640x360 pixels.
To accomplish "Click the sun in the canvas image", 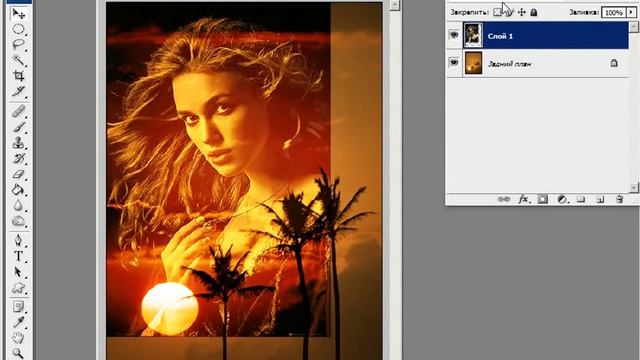I will coord(170,308).
